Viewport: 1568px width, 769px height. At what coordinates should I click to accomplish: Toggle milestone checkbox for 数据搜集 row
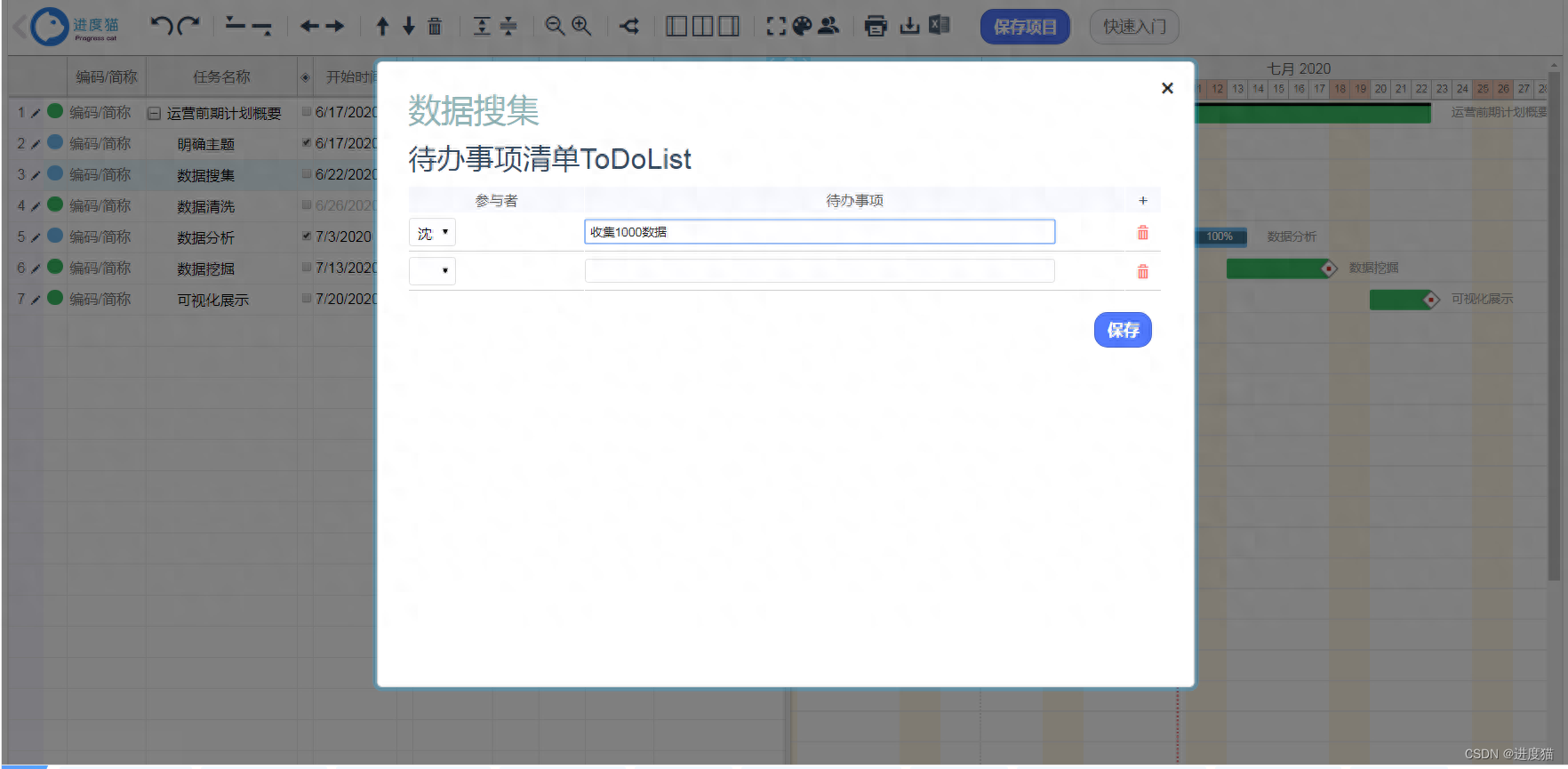(x=307, y=174)
